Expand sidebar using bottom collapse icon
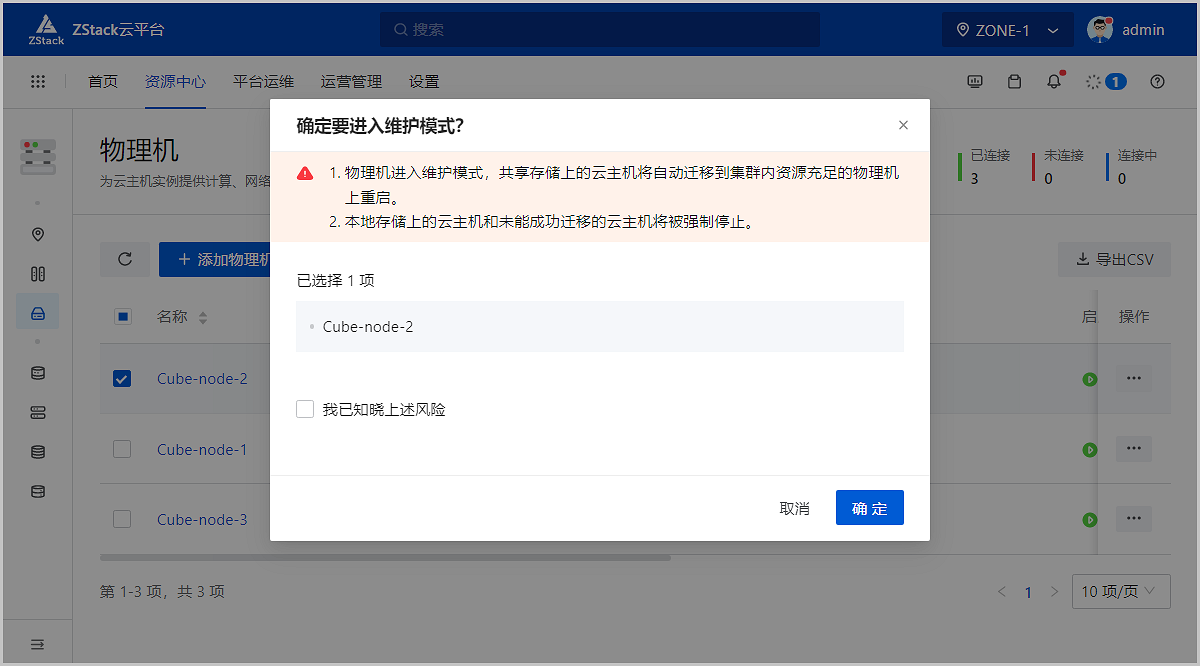 [37, 644]
